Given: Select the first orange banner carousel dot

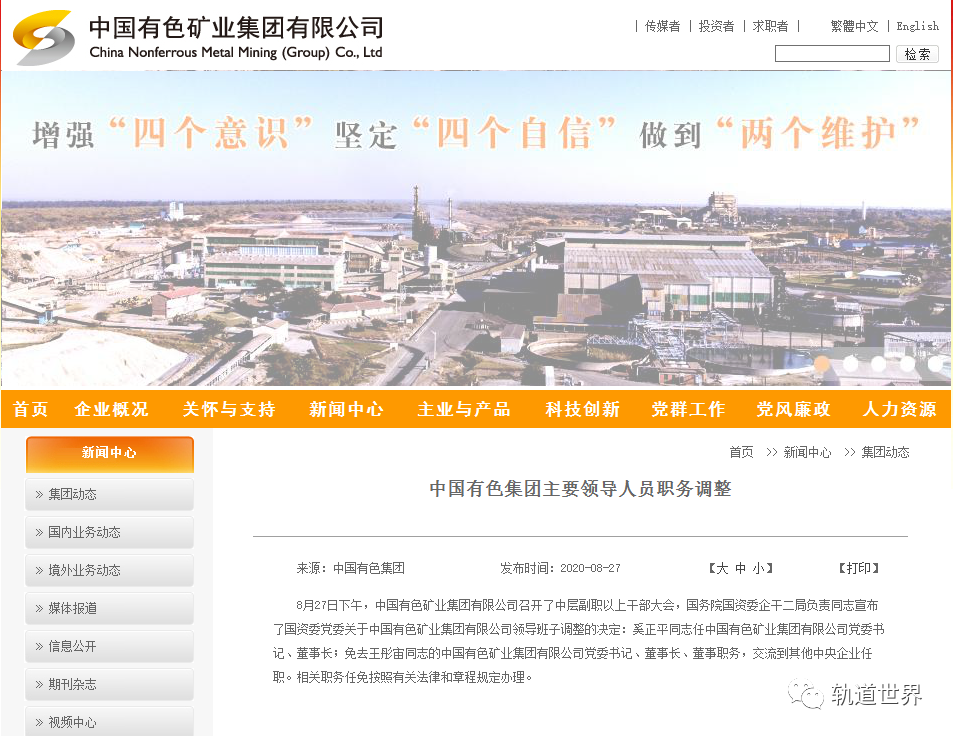Looking at the screenshot, I should tap(822, 363).
